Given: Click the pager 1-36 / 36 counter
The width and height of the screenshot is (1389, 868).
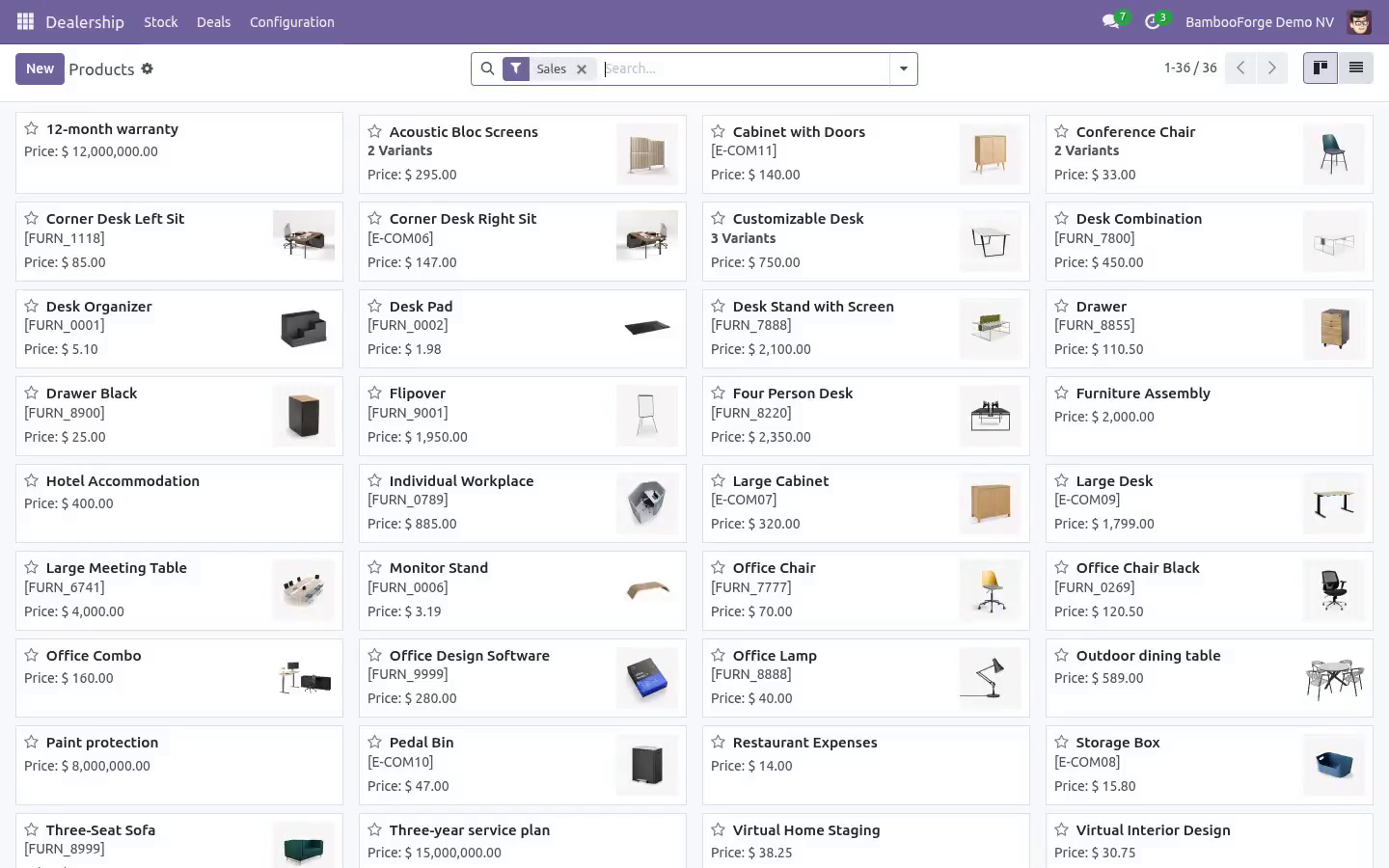Looking at the screenshot, I should (1190, 68).
